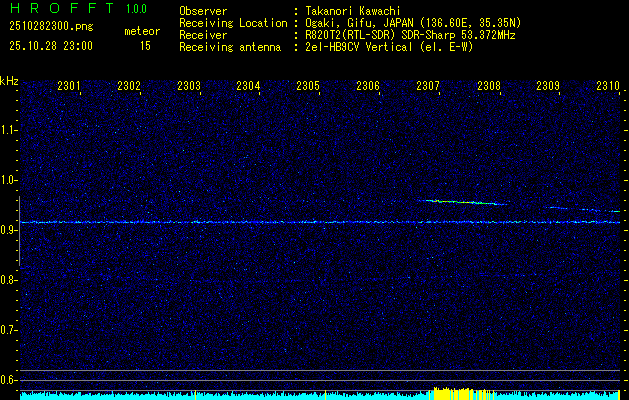Click the 2310 time marker
This screenshot has width=629, height=400.
point(607,87)
